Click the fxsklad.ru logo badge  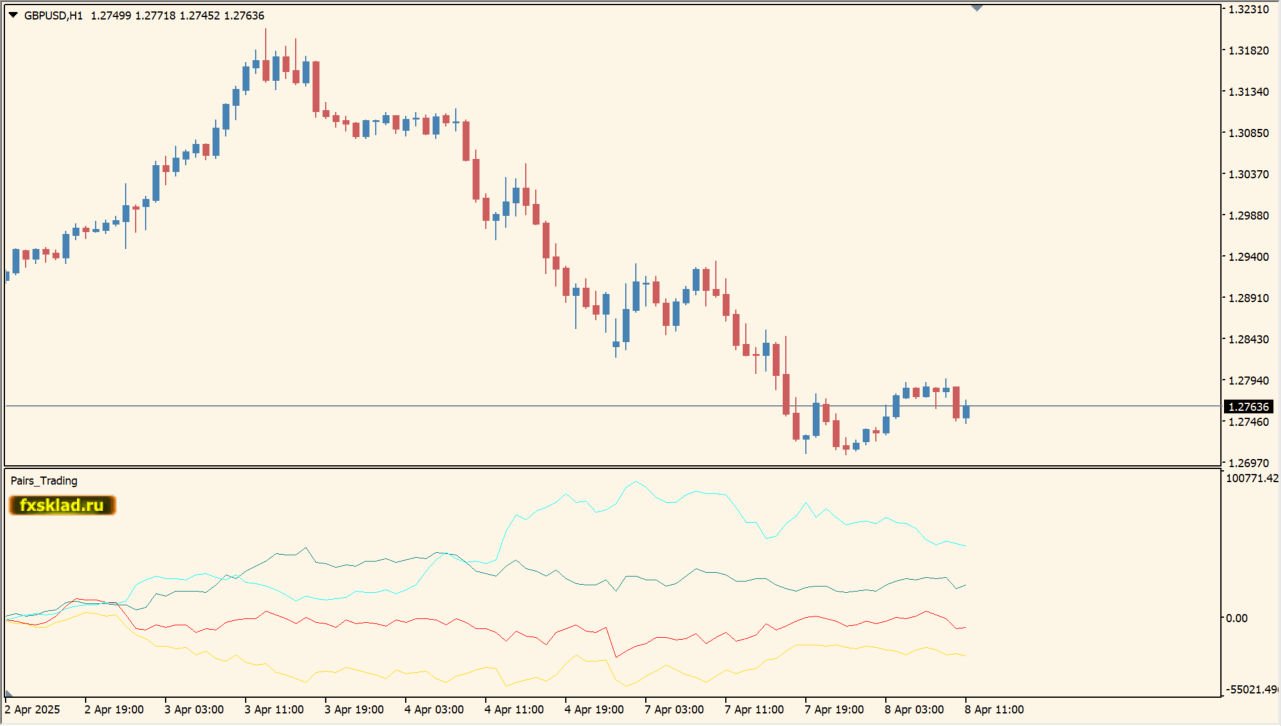pos(63,506)
